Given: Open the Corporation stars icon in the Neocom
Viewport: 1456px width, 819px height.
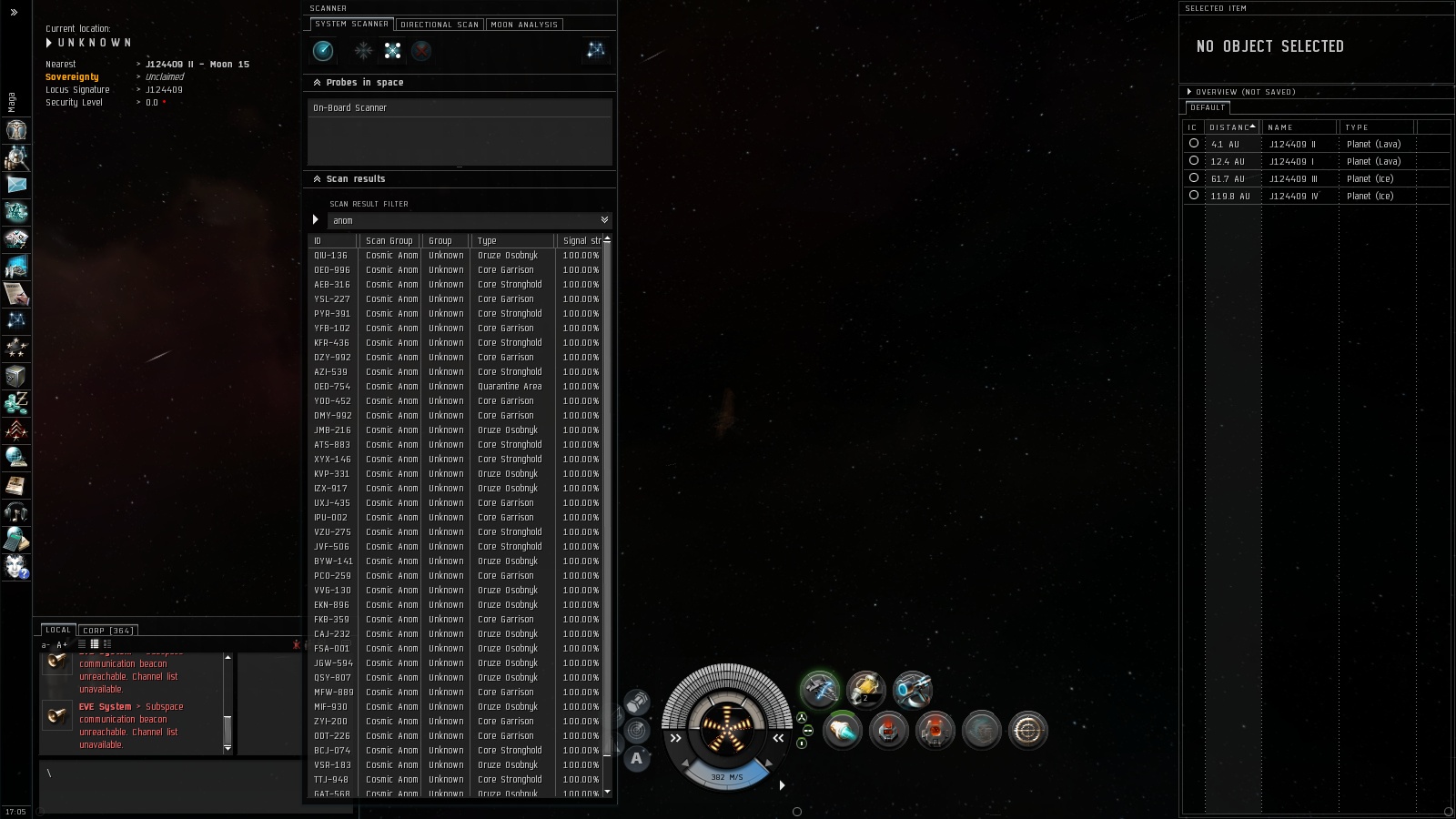Looking at the screenshot, I should [x=16, y=349].
